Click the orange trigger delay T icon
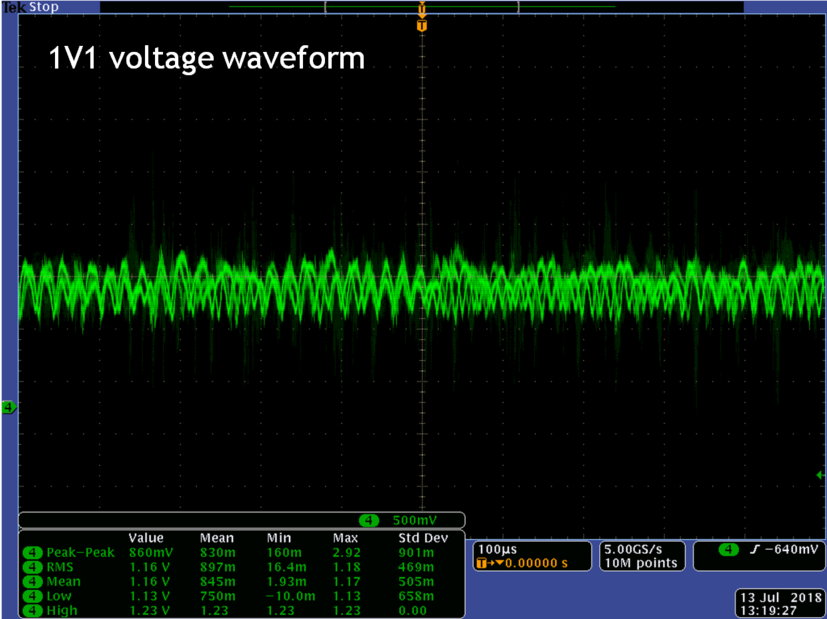This screenshot has width=827, height=619. [482, 563]
